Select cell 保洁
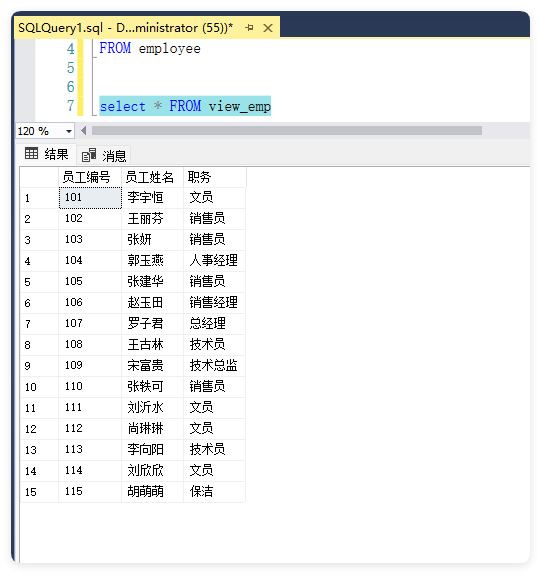541x574 pixels. click(x=214, y=492)
